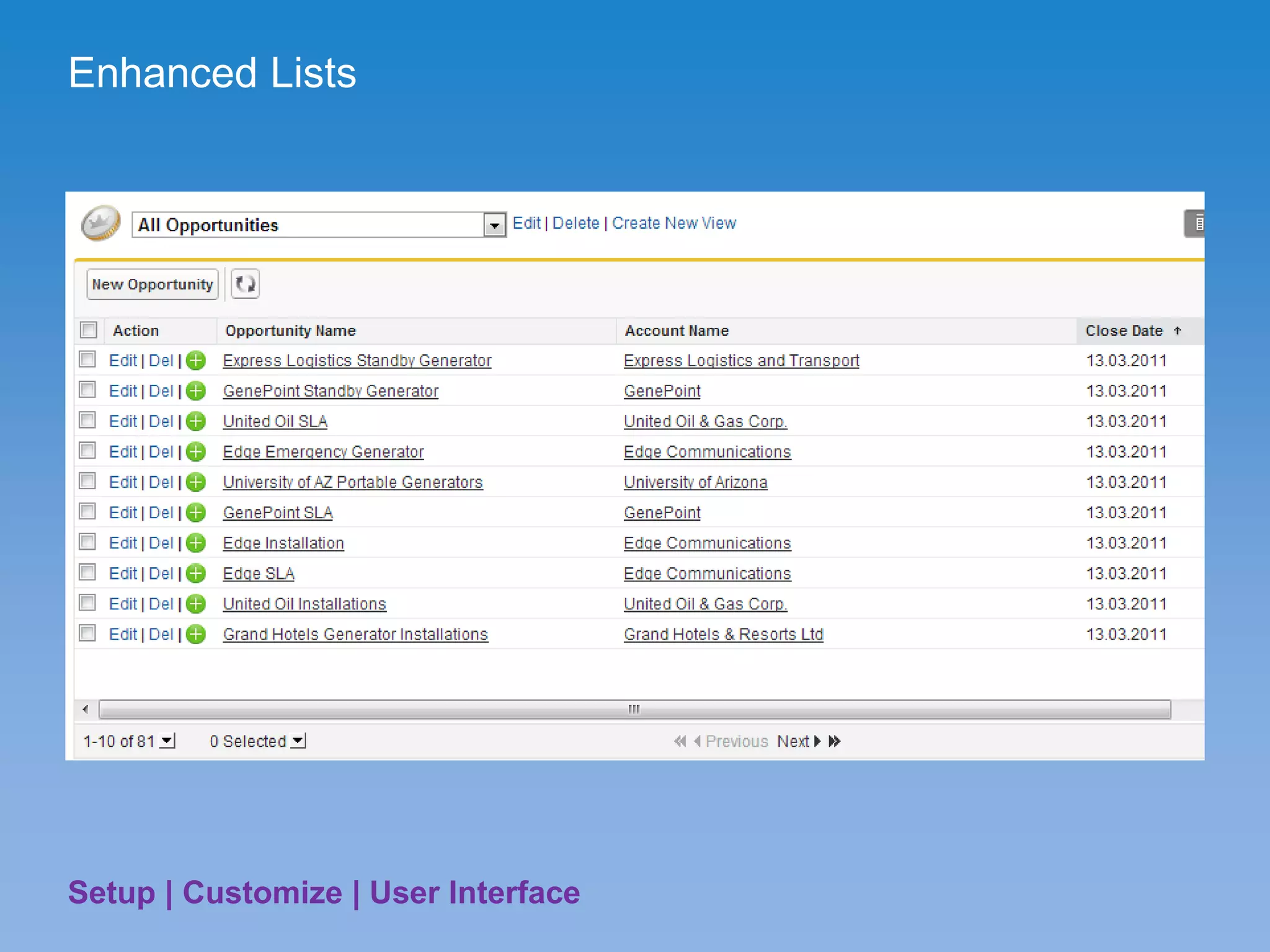
Task: Click Edit for GenePoint Standby Generator row
Action: pos(123,391)
